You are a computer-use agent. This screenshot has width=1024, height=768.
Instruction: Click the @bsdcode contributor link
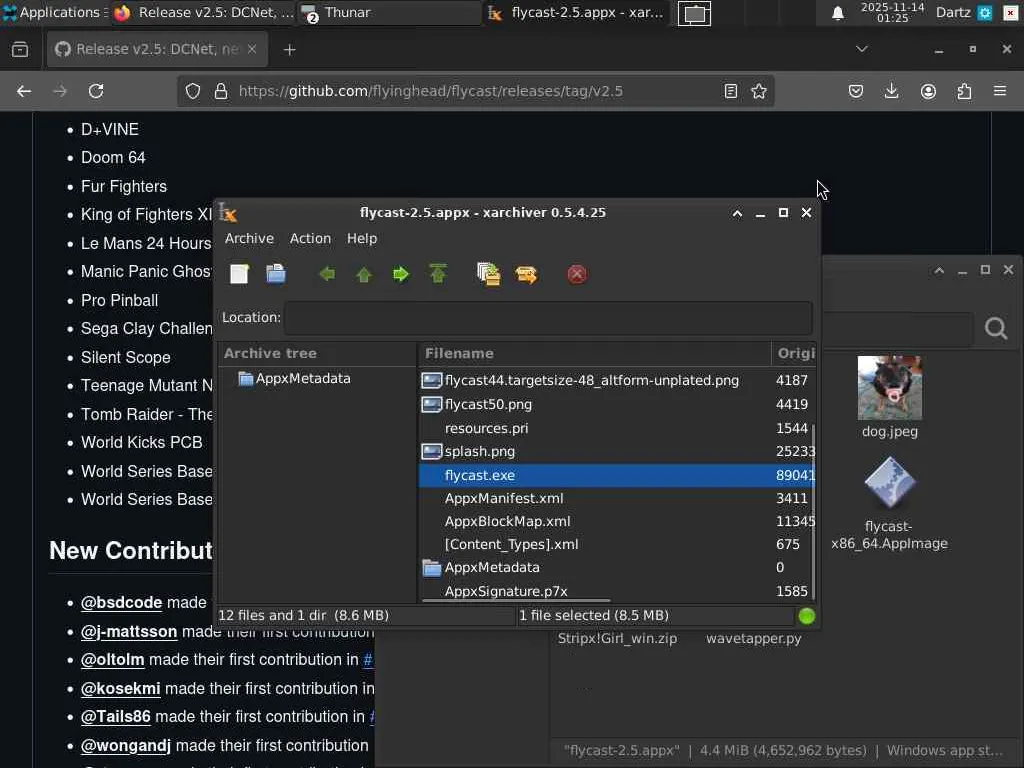tap(121, 602)
